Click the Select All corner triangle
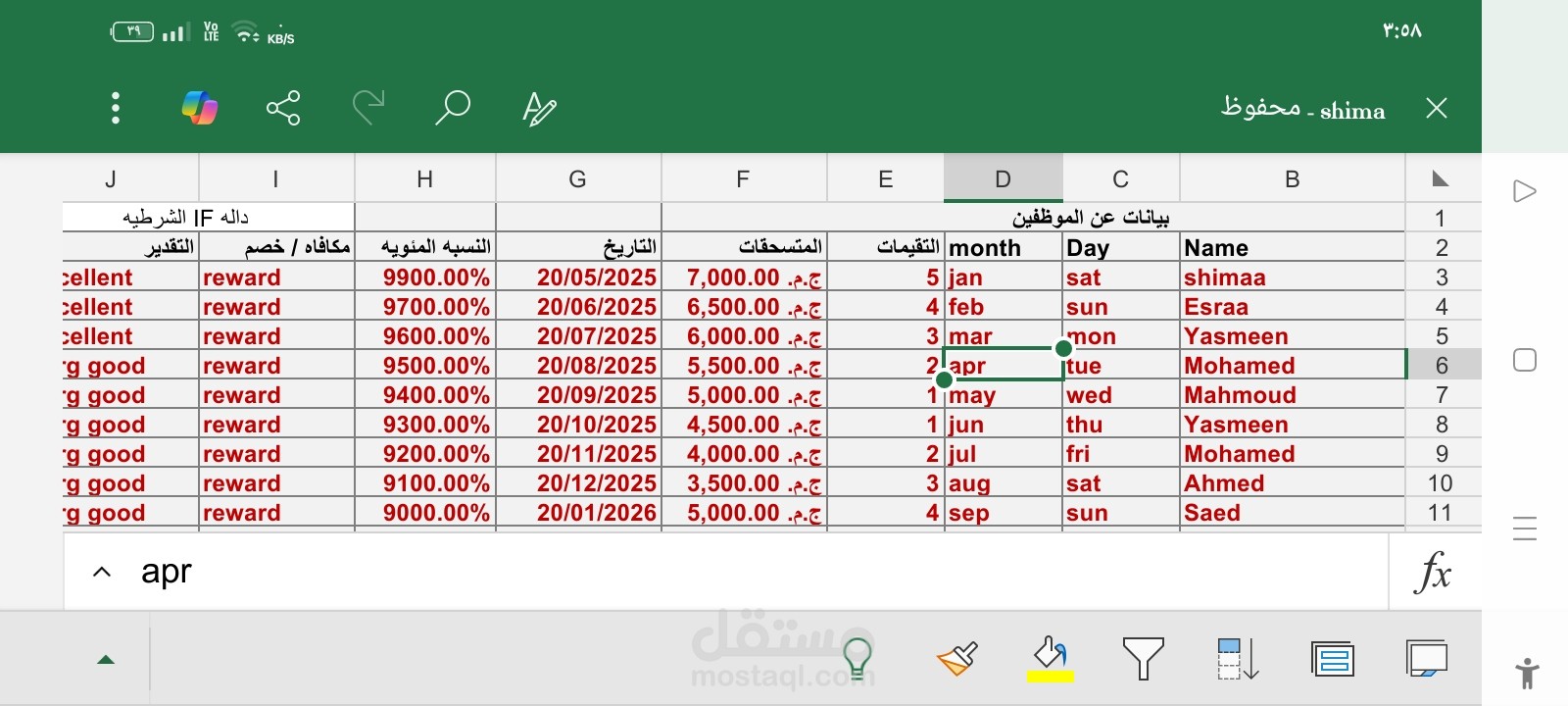The width and height of the screenshot is (1568, 706). pos(1440,178)
